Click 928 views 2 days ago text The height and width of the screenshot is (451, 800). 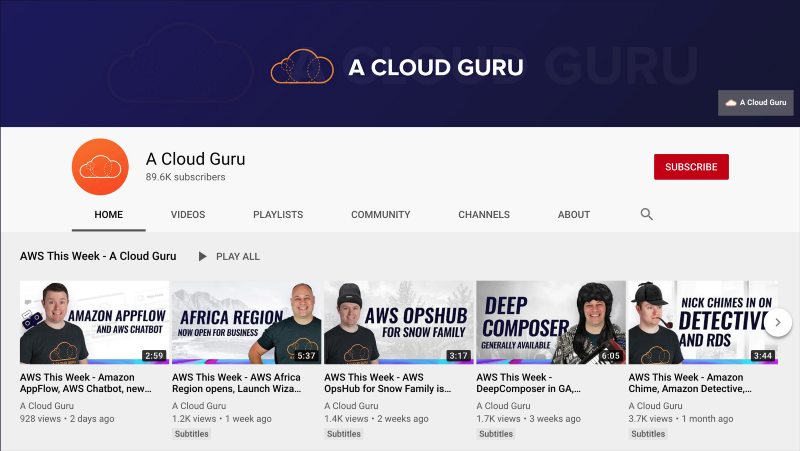pos(67,419)
